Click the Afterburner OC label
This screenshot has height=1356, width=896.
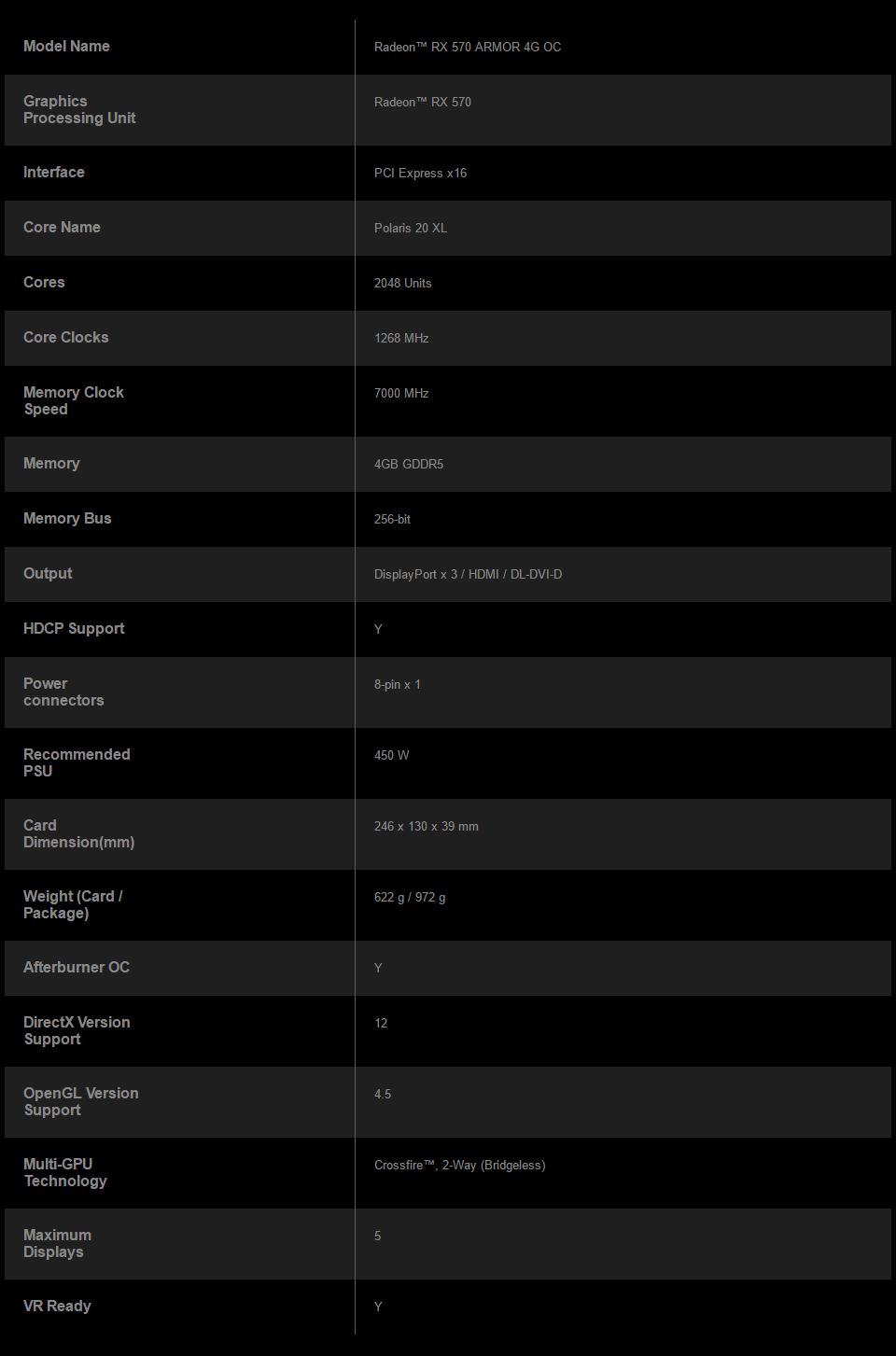coord(77,968)
